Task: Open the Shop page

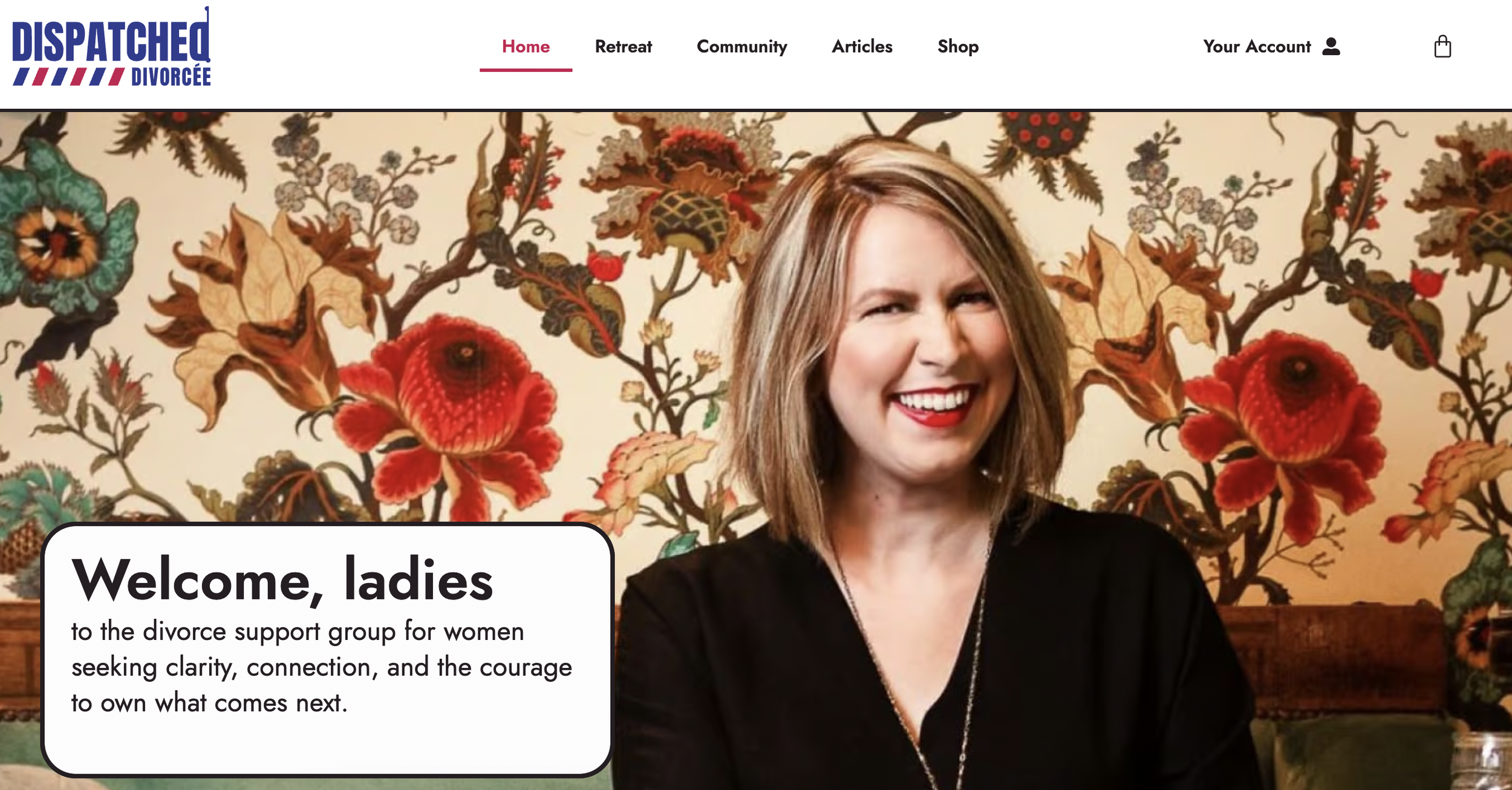Action: [958, 47]
